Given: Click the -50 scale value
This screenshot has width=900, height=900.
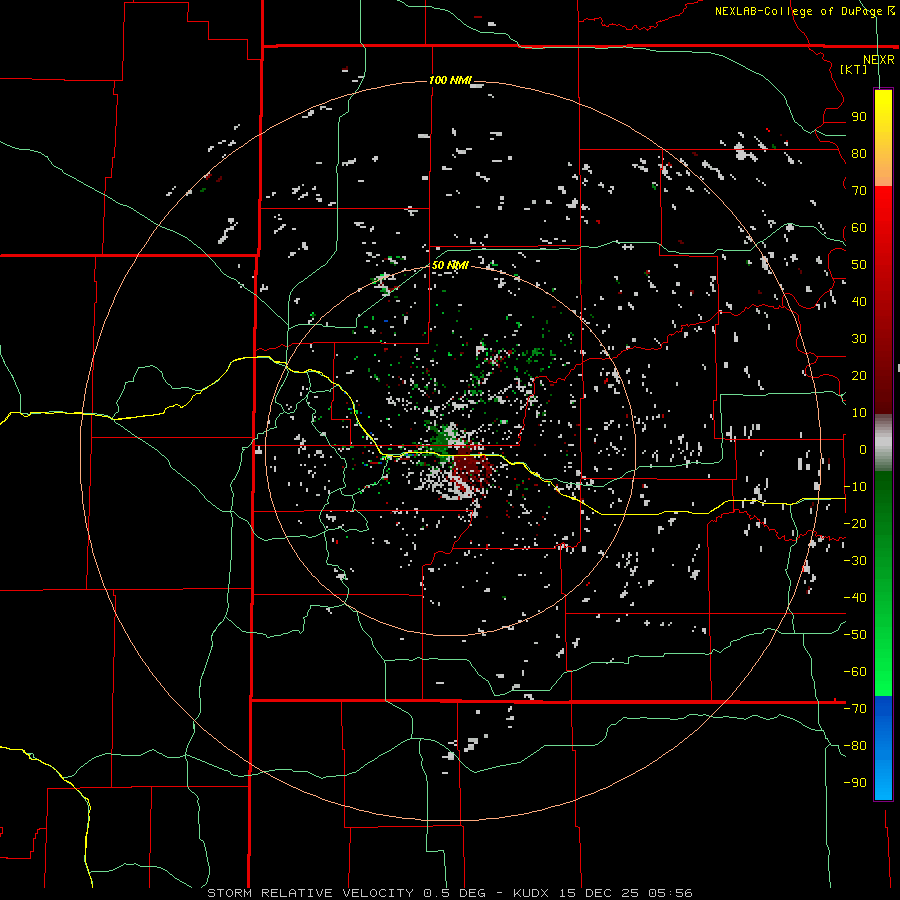Looking at the screenshot, I should coord(855,635).
